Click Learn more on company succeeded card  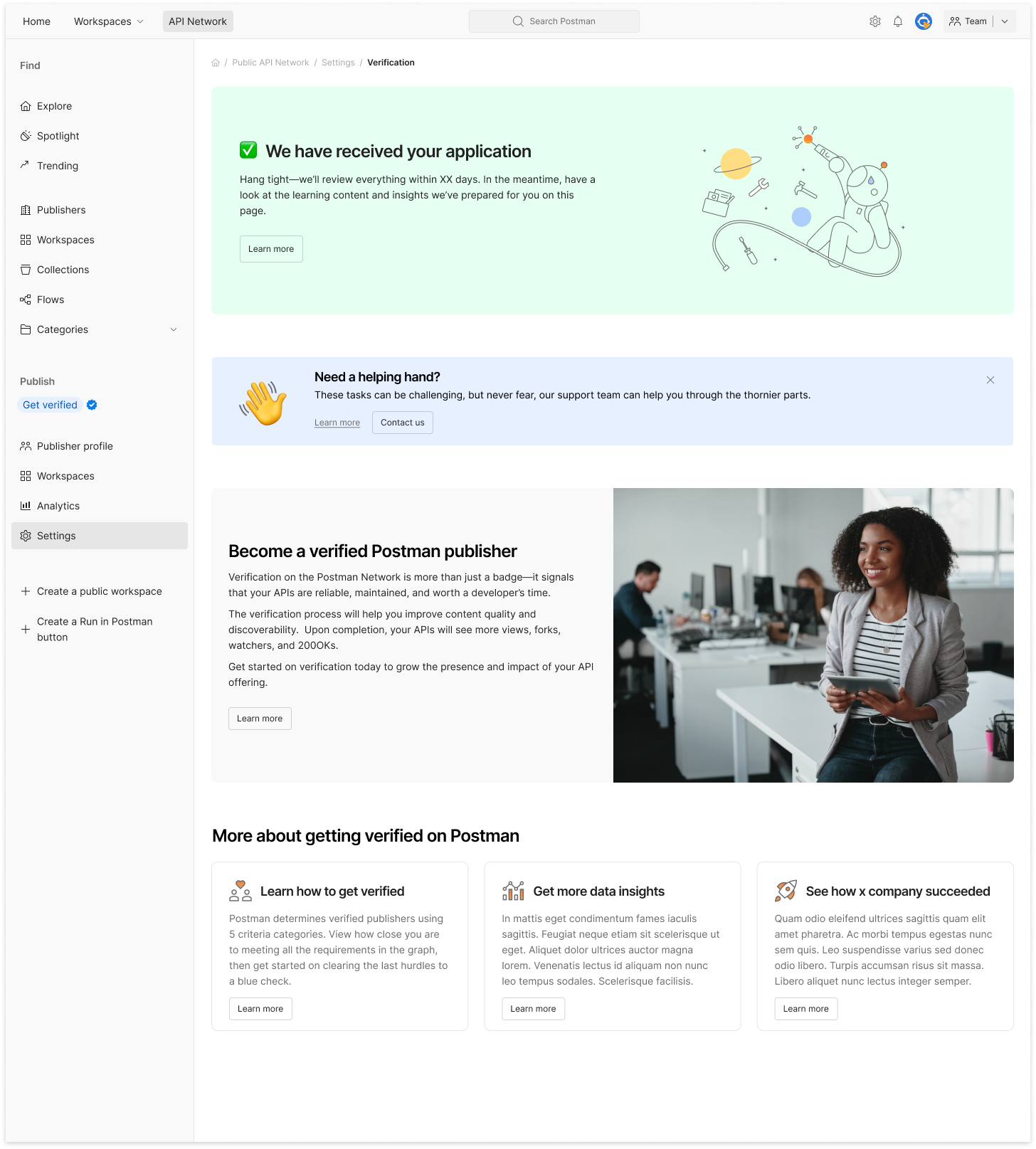[806, 1009]
